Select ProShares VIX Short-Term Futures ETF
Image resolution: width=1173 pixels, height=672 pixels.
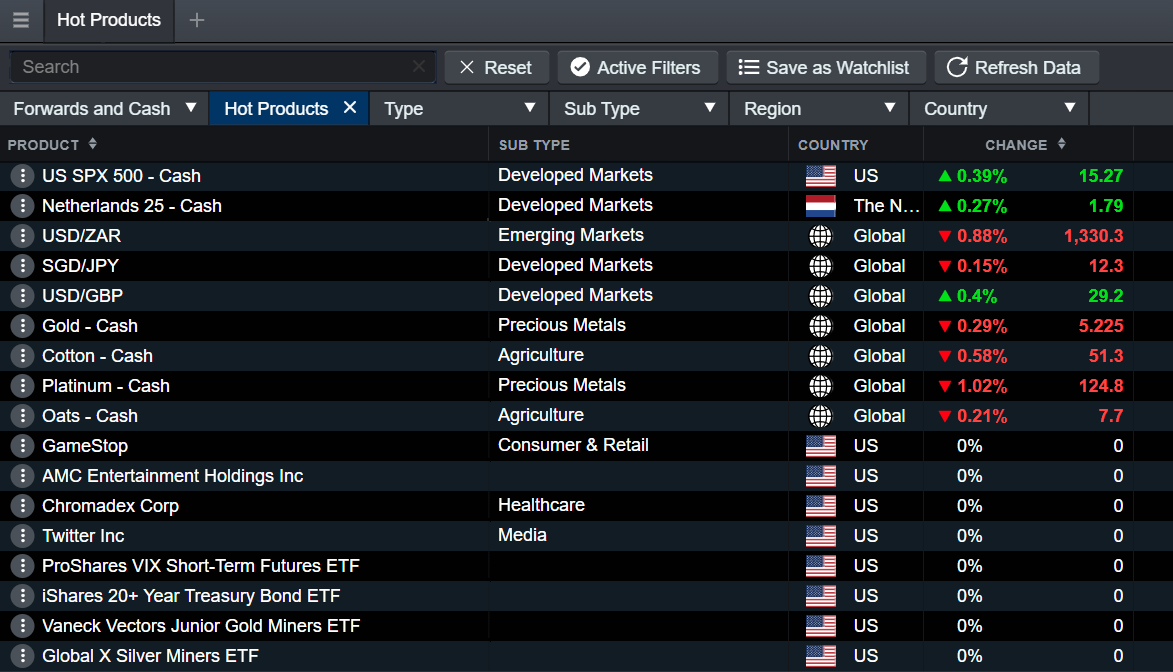(200, 566)
